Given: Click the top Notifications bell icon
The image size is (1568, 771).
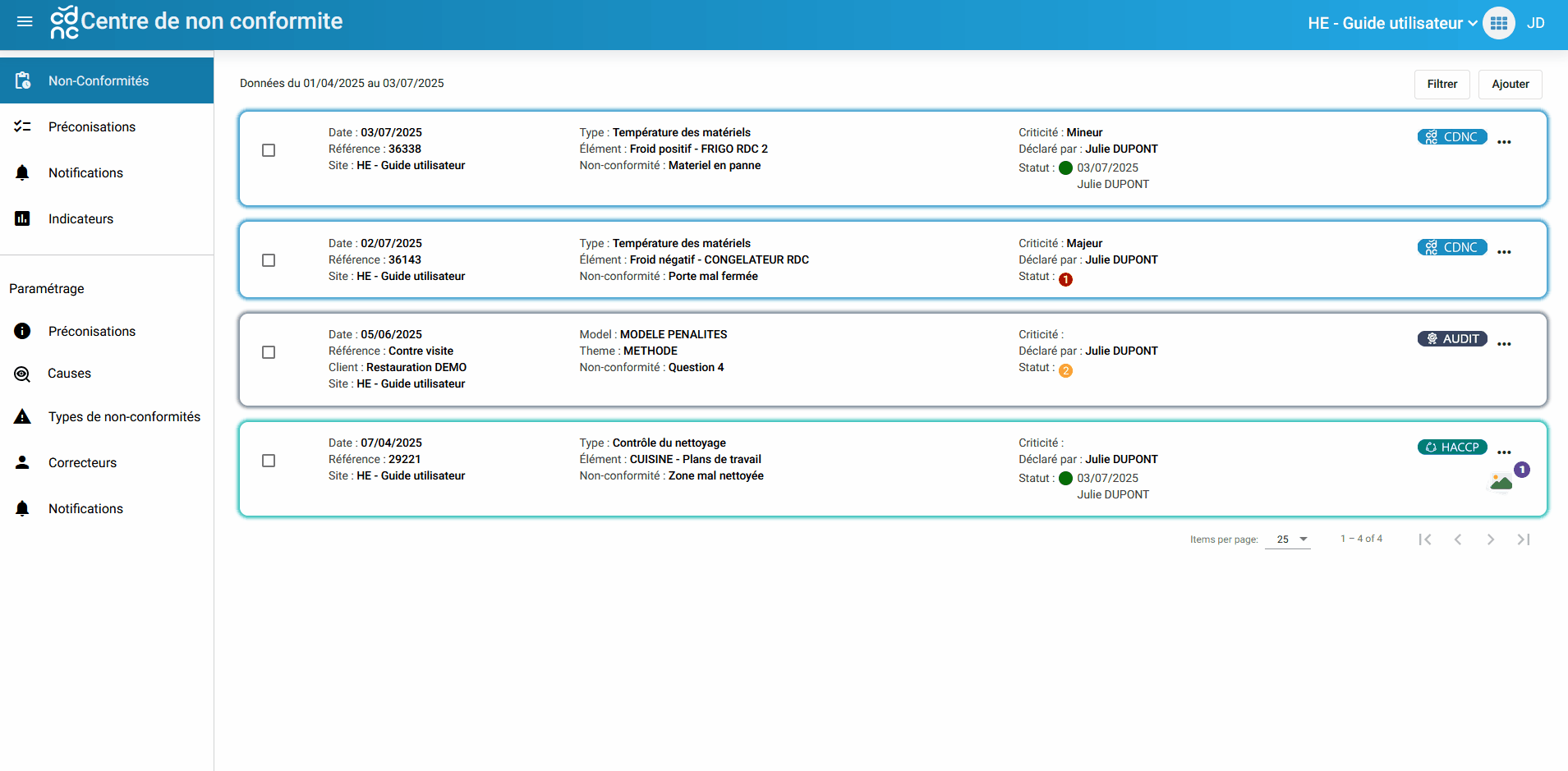Looking at the screenshot, I should (22, 172).
